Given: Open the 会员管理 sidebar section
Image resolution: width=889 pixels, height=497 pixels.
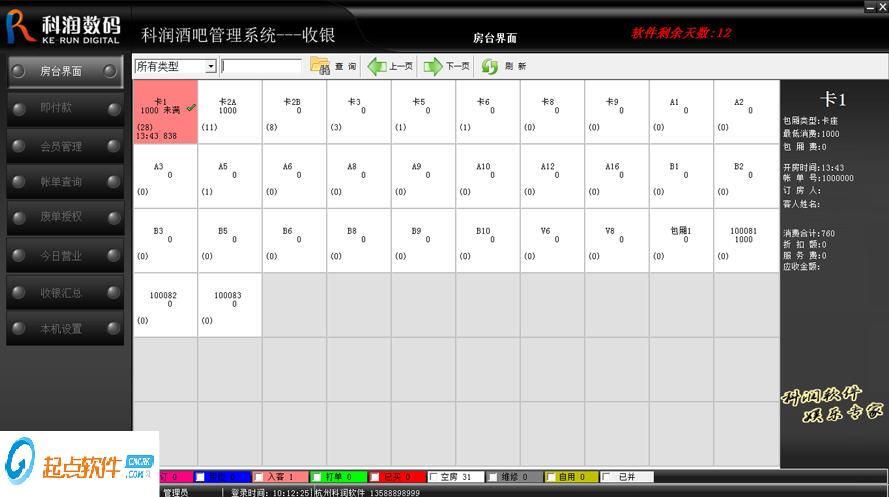Looking at the screenshot, I should coord(65,146).
